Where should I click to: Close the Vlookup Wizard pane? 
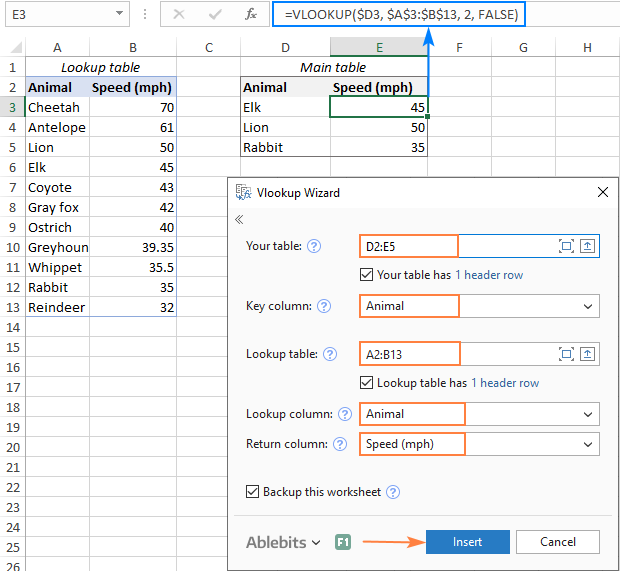603,193
